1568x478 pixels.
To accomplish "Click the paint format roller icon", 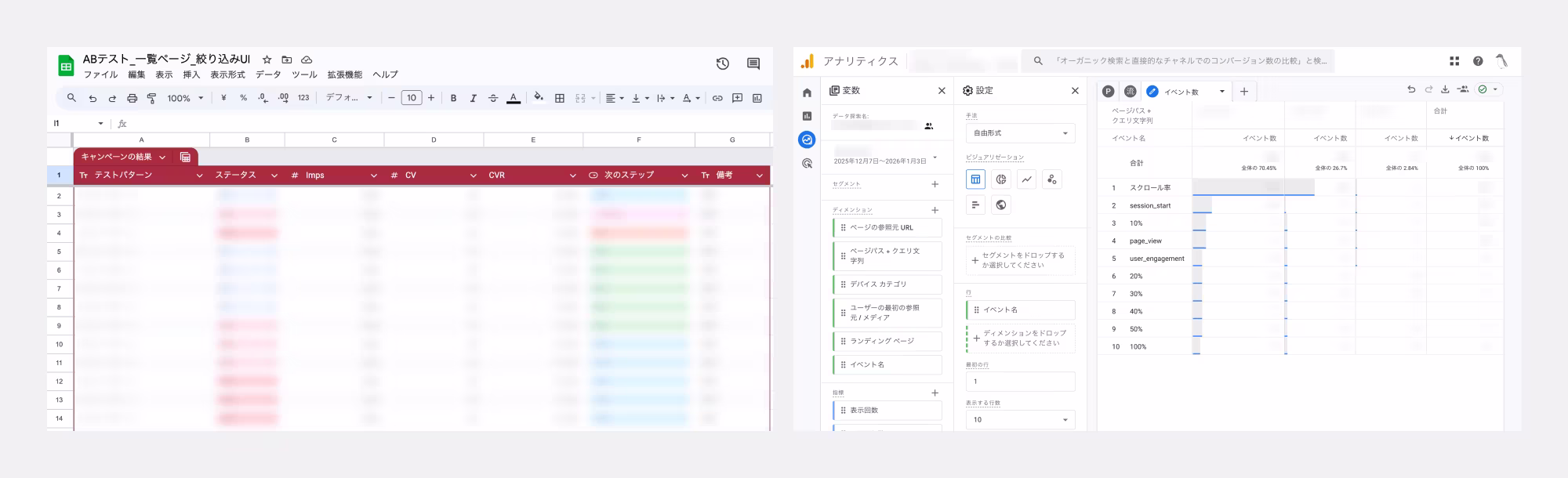I will coord(151,98).
